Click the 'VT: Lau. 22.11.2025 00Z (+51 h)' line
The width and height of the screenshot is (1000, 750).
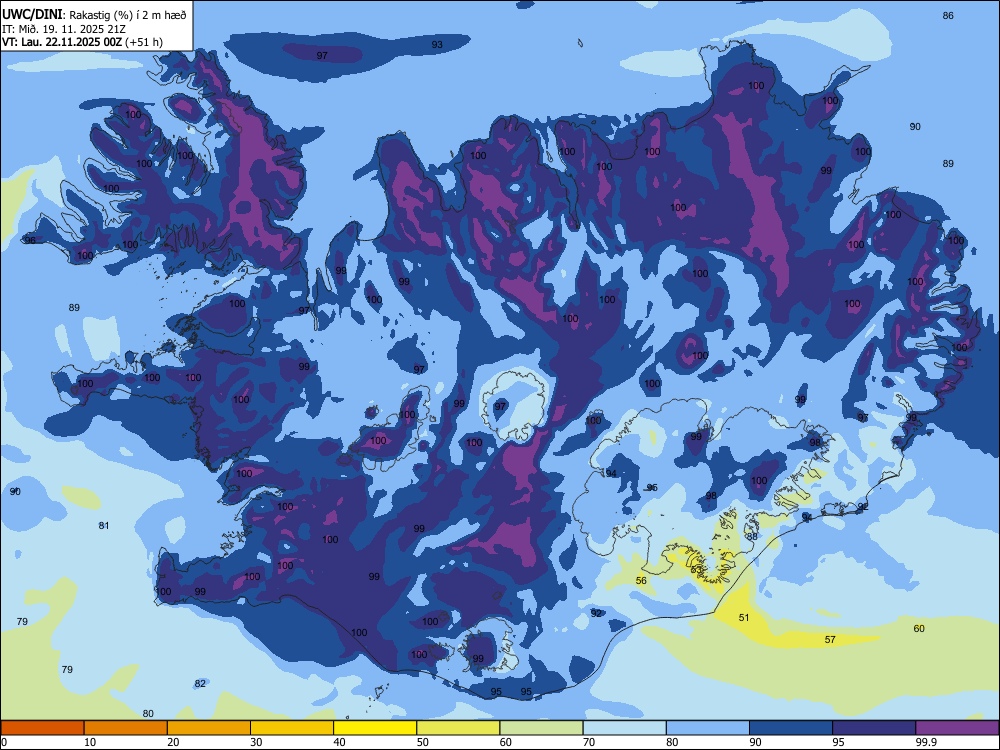(82, 42)
